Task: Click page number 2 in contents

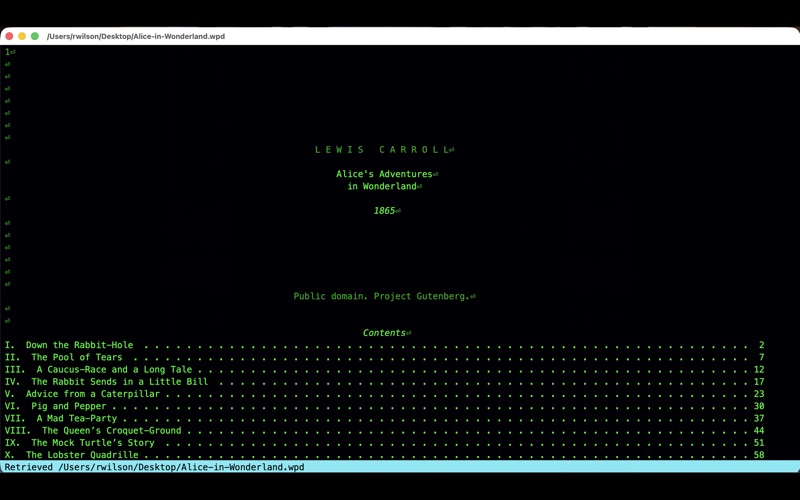Action: coord(761,345)
